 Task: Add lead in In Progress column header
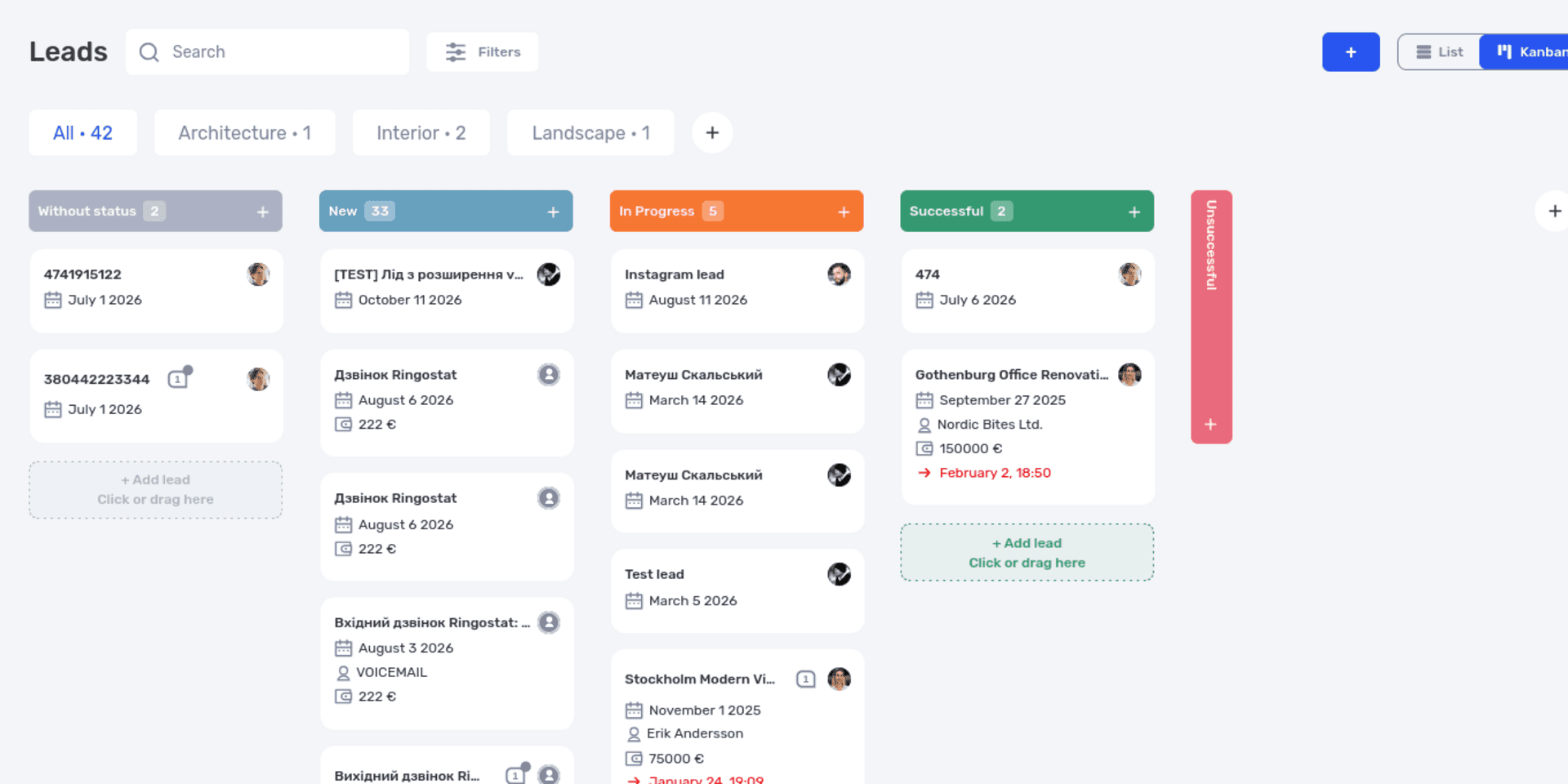click(844, 212)
